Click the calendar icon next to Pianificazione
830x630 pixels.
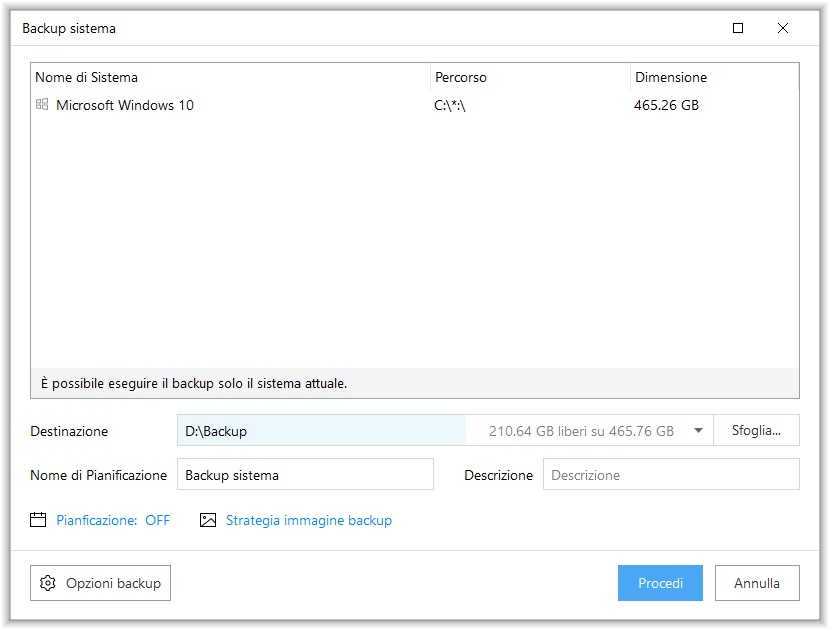[39, 520]
